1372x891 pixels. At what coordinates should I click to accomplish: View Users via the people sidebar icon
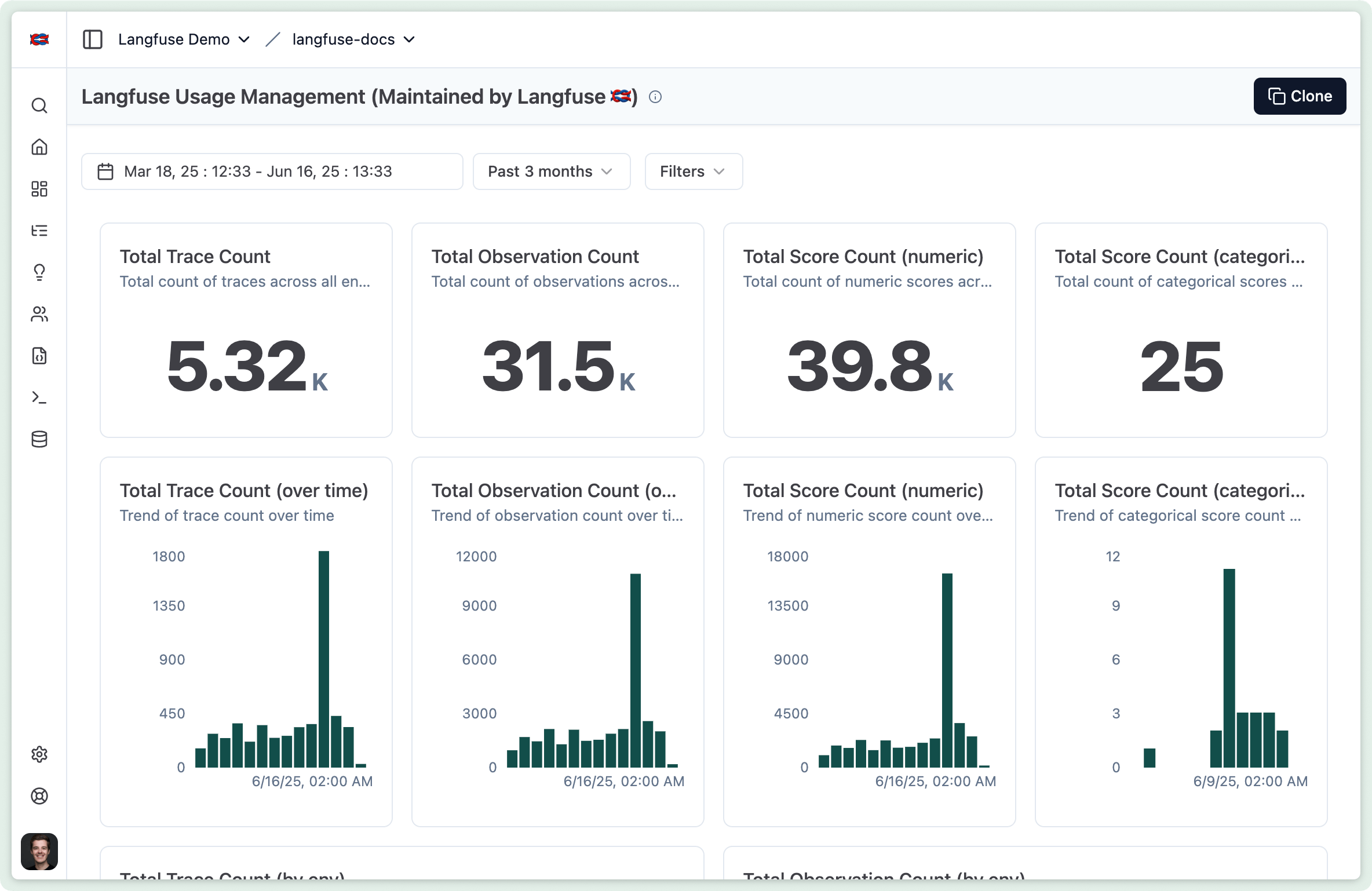coord(39,314)
